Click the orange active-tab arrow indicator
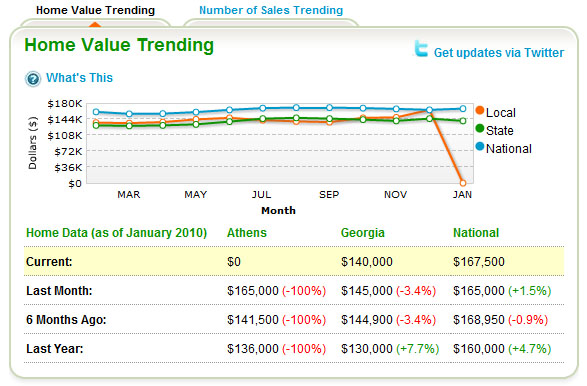The image size is (587, 386). (x=95, y=25)
